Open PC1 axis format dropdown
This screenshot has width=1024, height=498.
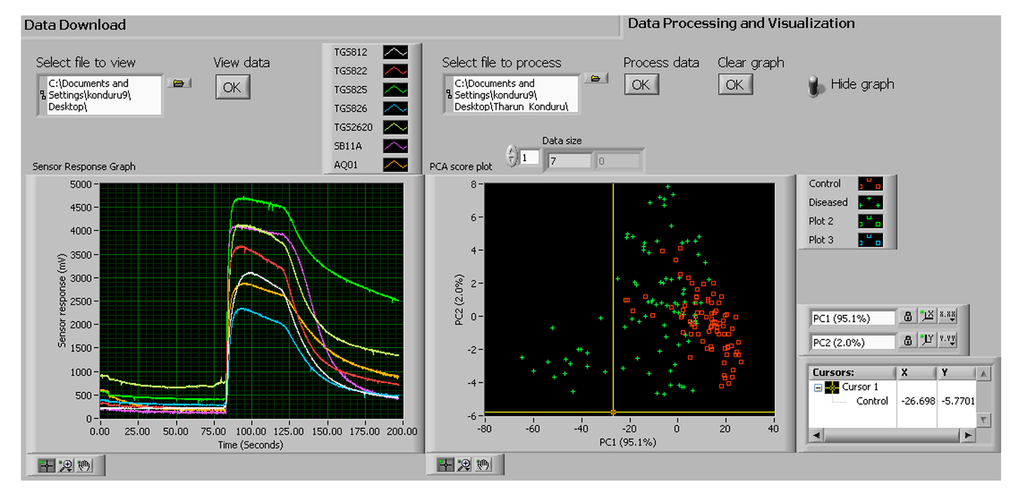pos(949,317)
